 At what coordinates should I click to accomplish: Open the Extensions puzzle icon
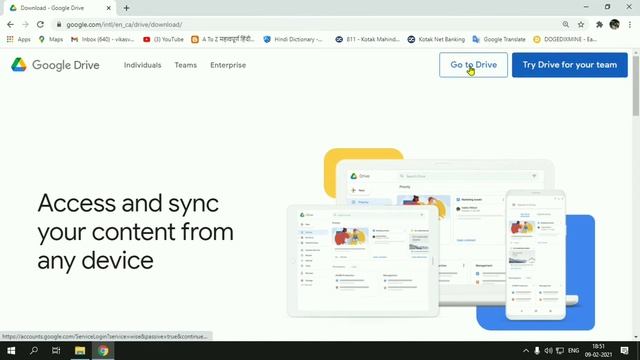pos(599,24)
